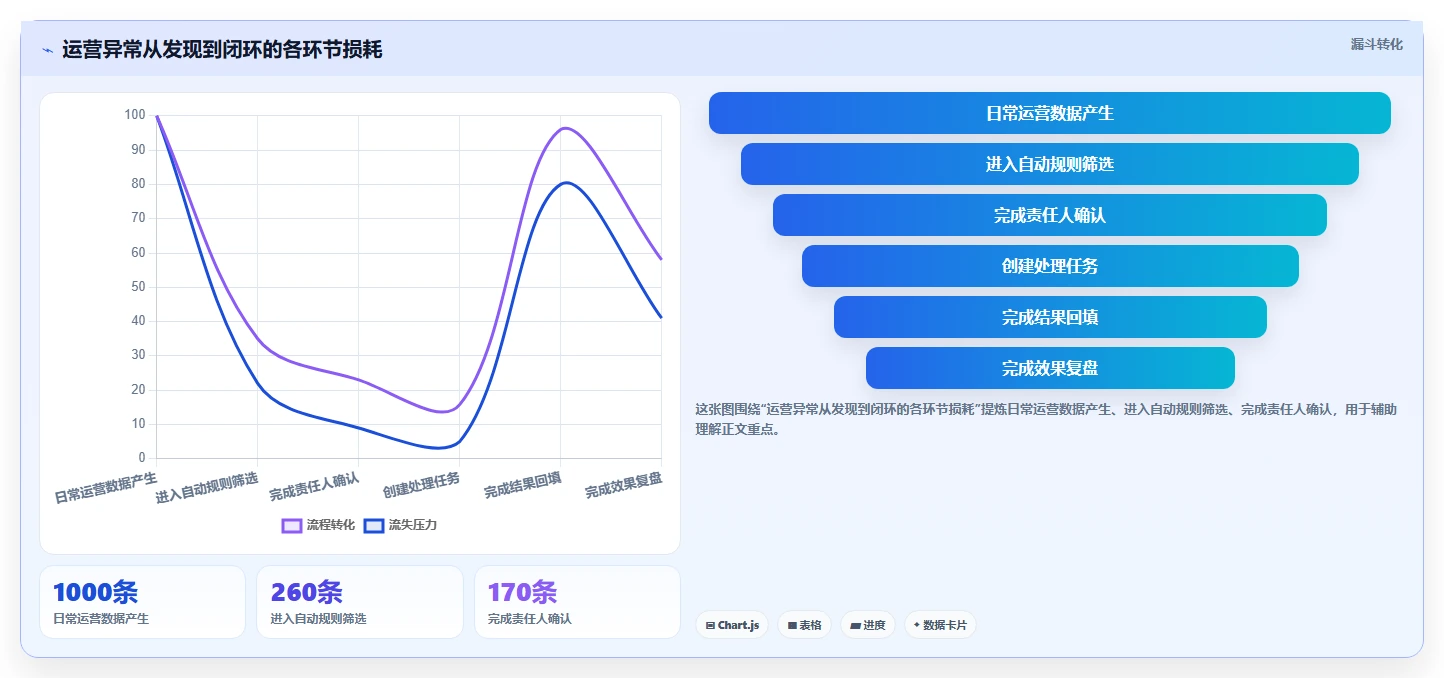Click the 表格 tag

pyautogui.click(x=805, y=625)
